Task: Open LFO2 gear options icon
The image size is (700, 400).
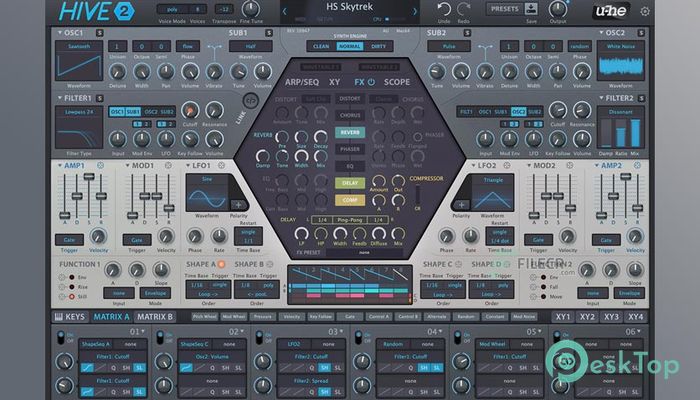Action: click(507, 165)
